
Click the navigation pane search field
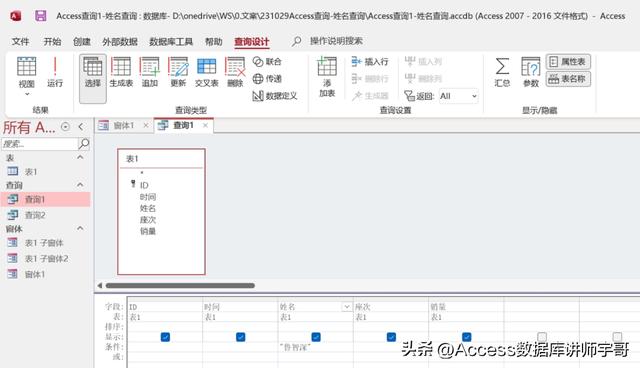[x=40, y=144]
